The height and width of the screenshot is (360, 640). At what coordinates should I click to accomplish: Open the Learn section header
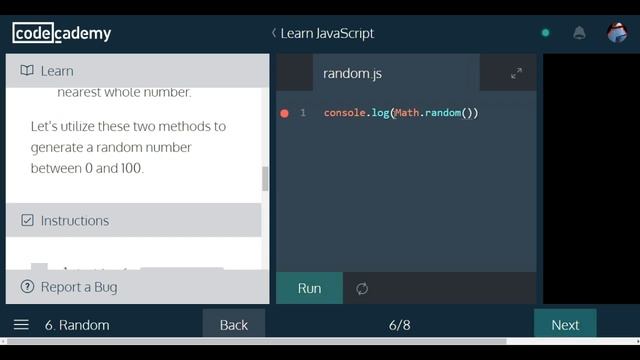click(138, 71)
